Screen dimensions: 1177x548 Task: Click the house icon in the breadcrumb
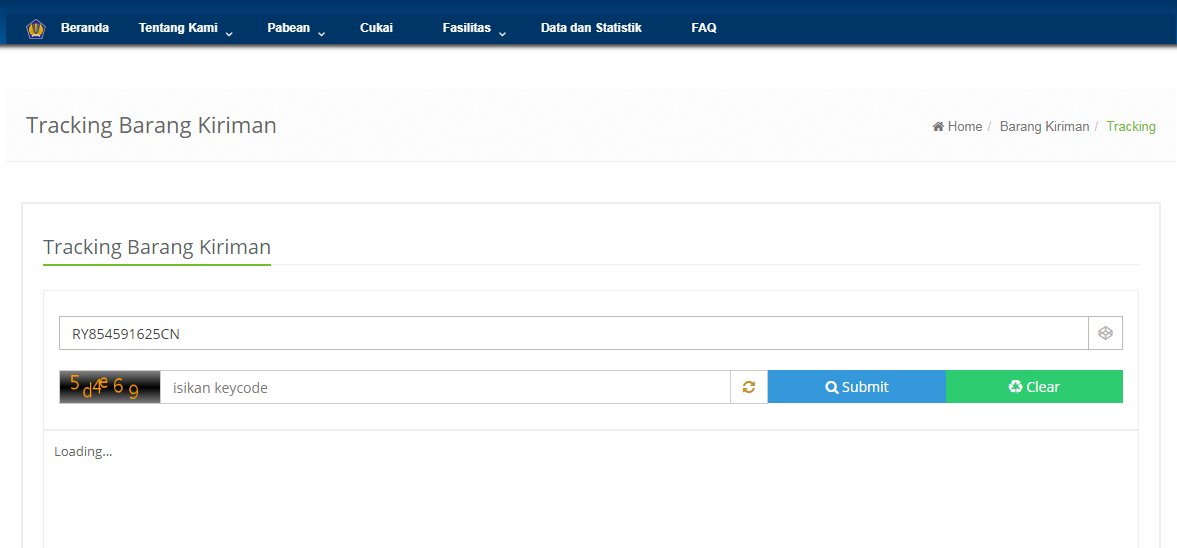tap(938, 126)
